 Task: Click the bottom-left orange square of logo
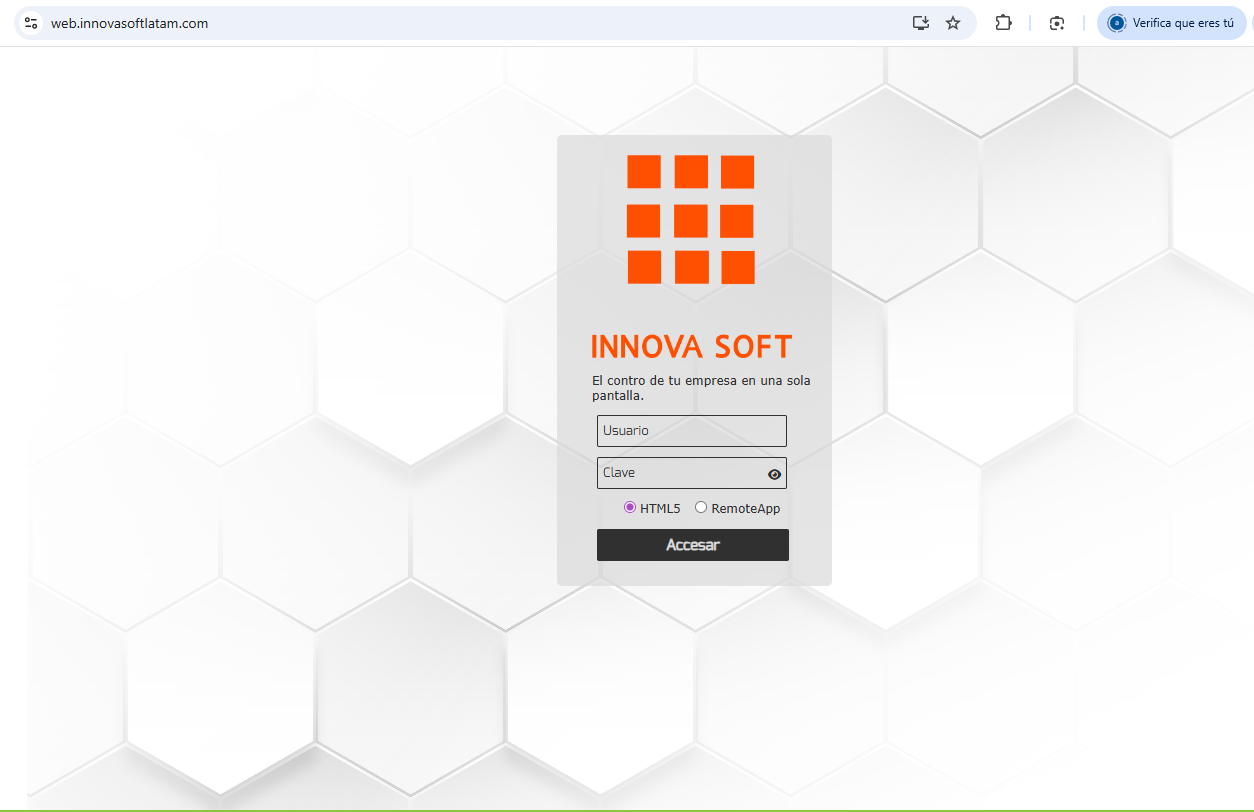(644, 267)
